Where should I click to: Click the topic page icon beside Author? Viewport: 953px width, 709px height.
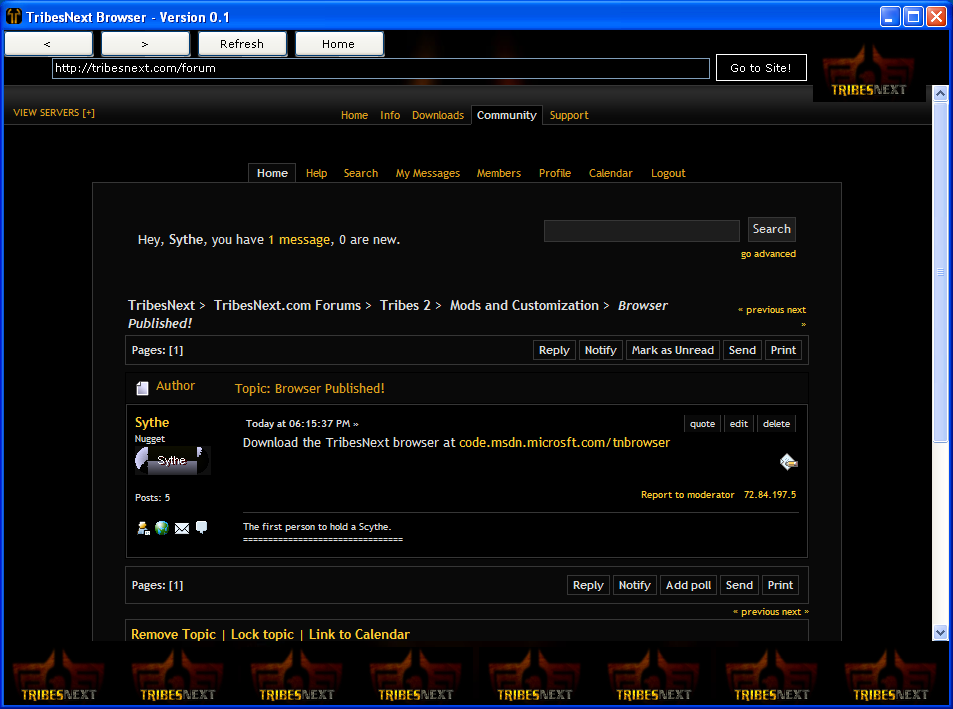[x=142, y=388]
